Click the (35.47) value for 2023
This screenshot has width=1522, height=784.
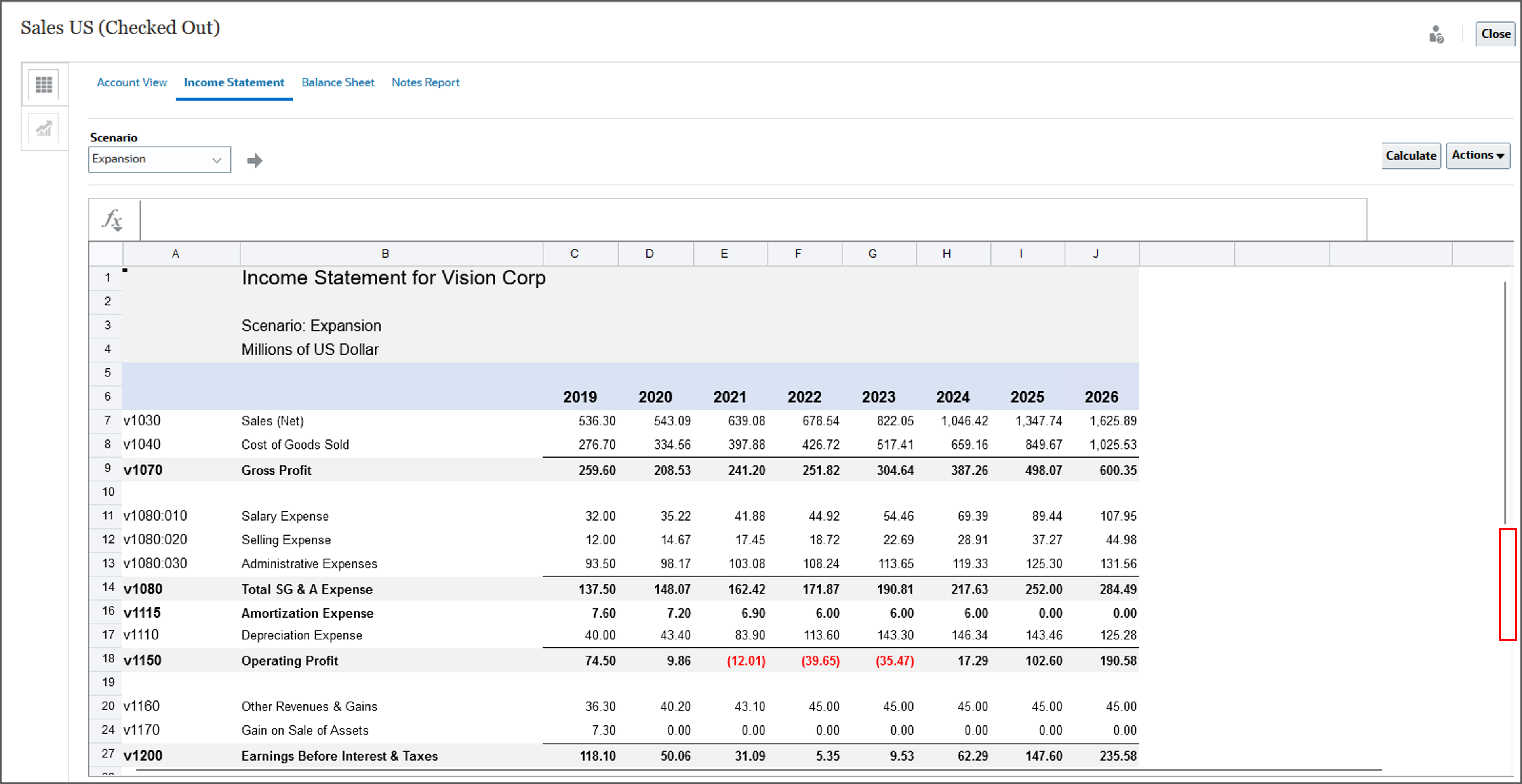coord(895,660)
